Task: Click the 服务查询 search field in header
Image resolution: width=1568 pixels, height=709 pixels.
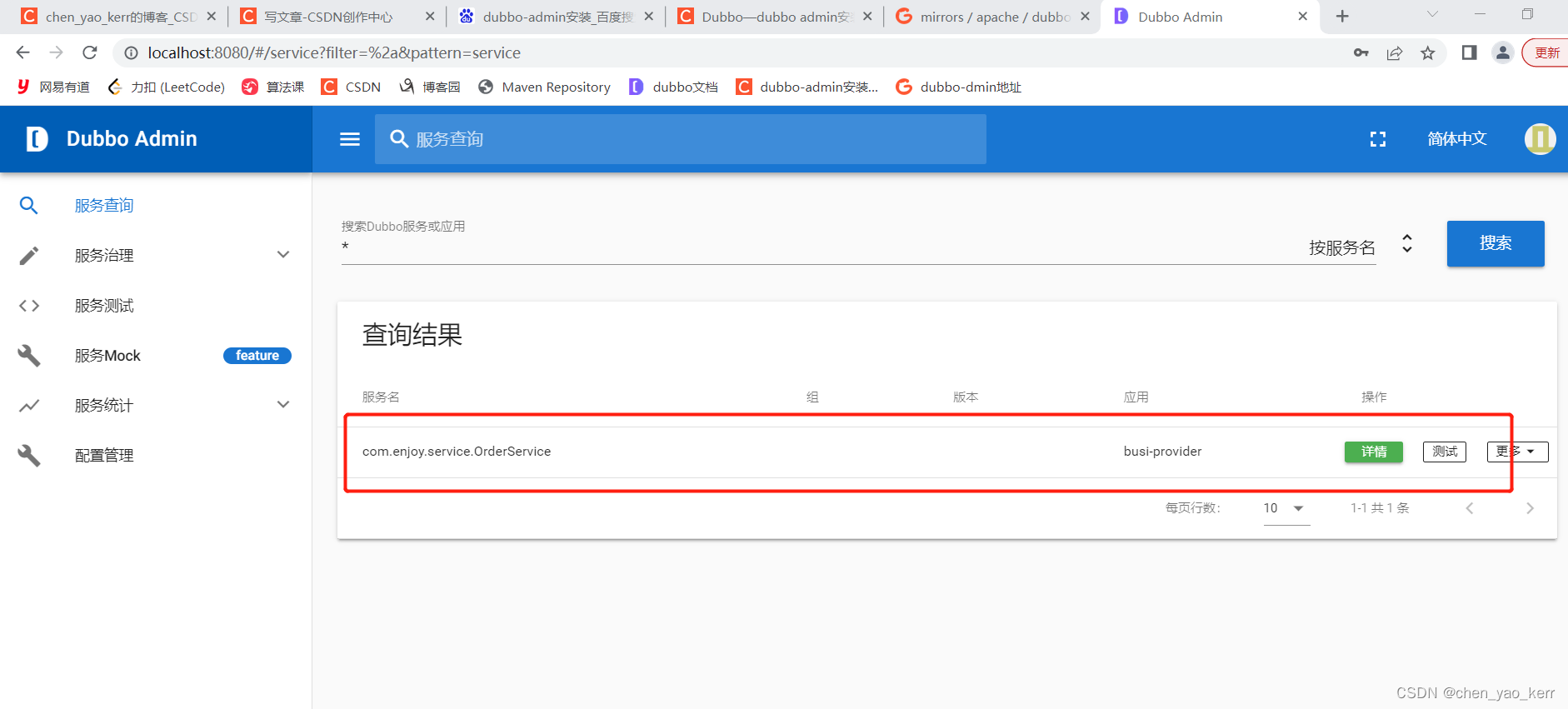Action: coord(681,139)
